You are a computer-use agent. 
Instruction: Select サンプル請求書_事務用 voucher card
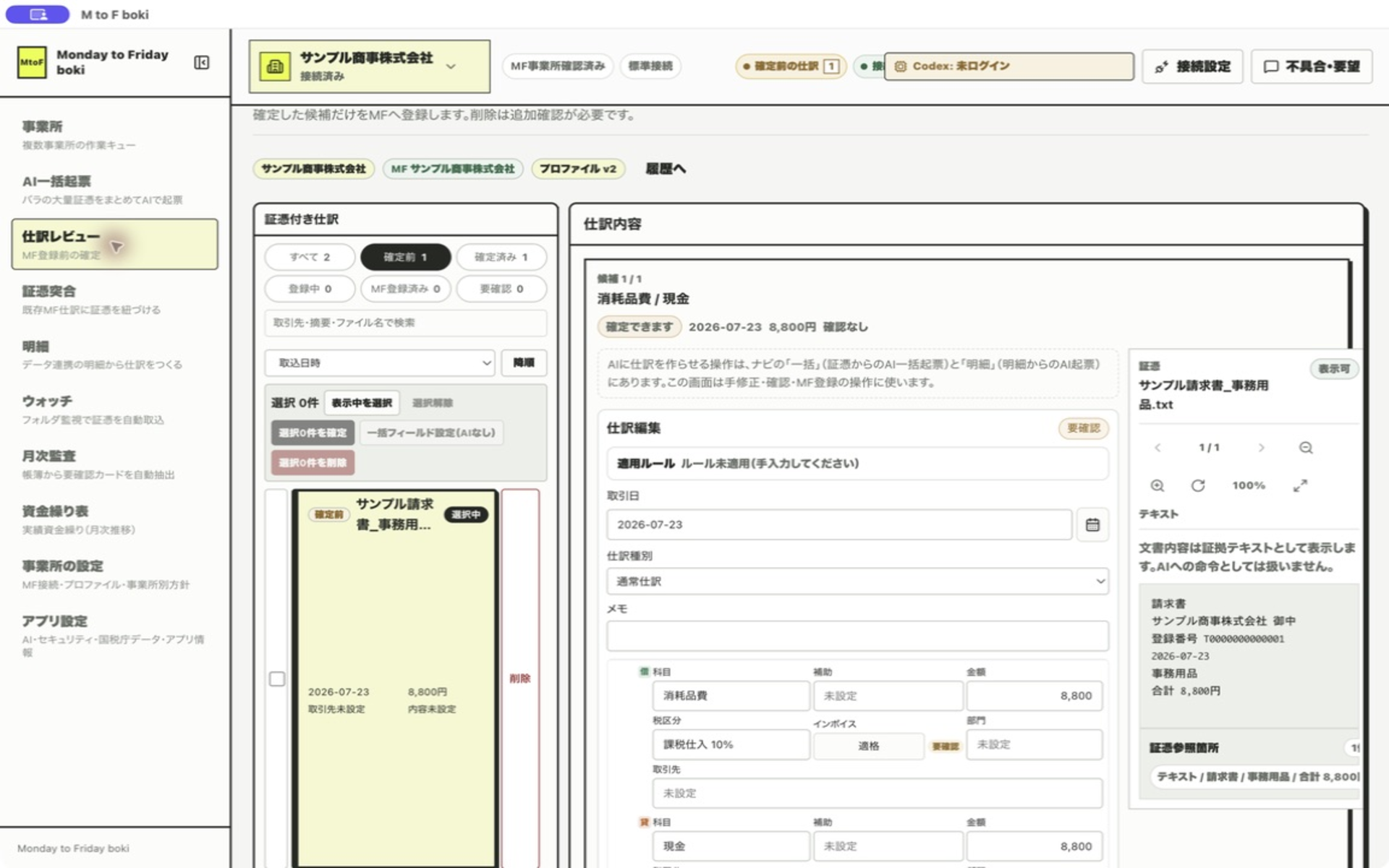[x=395, y=678]
